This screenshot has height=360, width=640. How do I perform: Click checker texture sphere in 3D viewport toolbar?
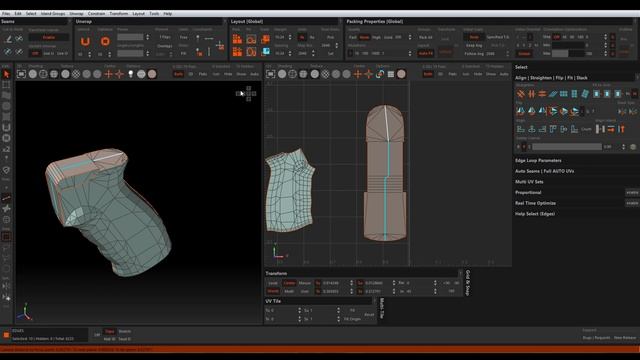click(76, 74)
